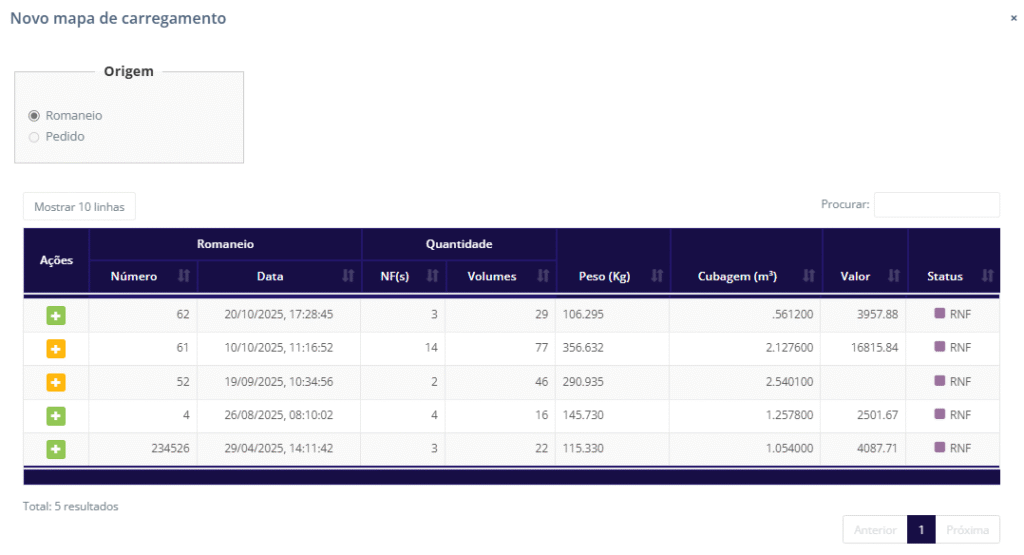Click green plus icon for romaneio 62
The height and width of the screenshot is (555, 1024).
pos(56,316)
